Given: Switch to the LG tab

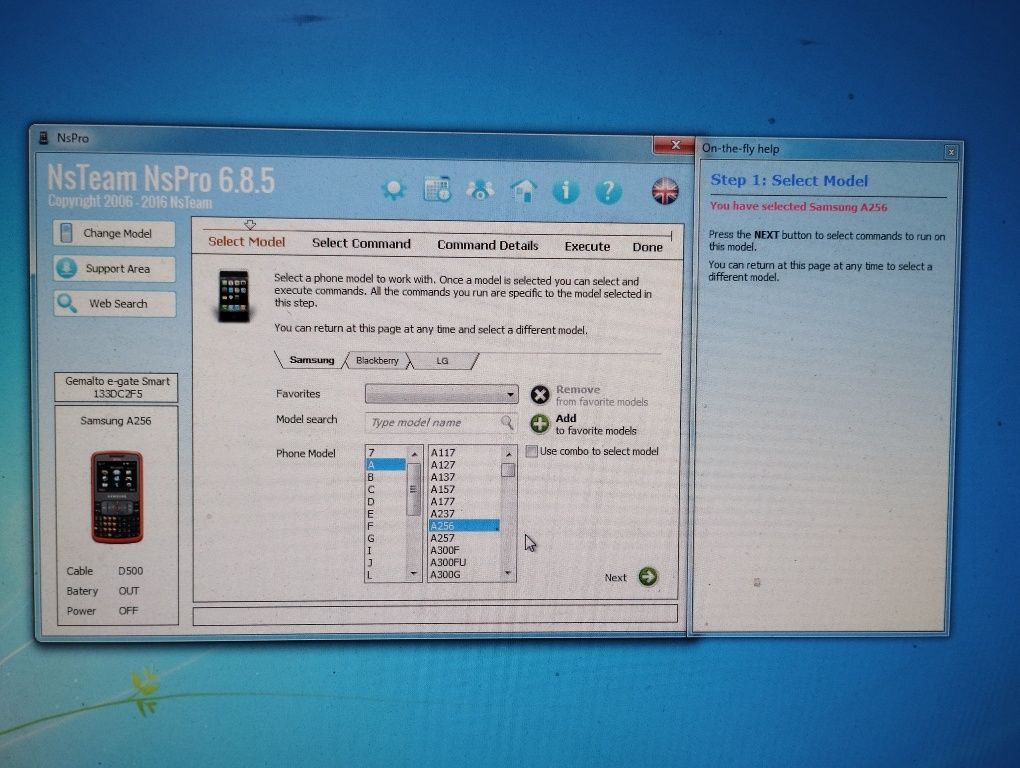Looking at the screenshot, I should point(442,361).
